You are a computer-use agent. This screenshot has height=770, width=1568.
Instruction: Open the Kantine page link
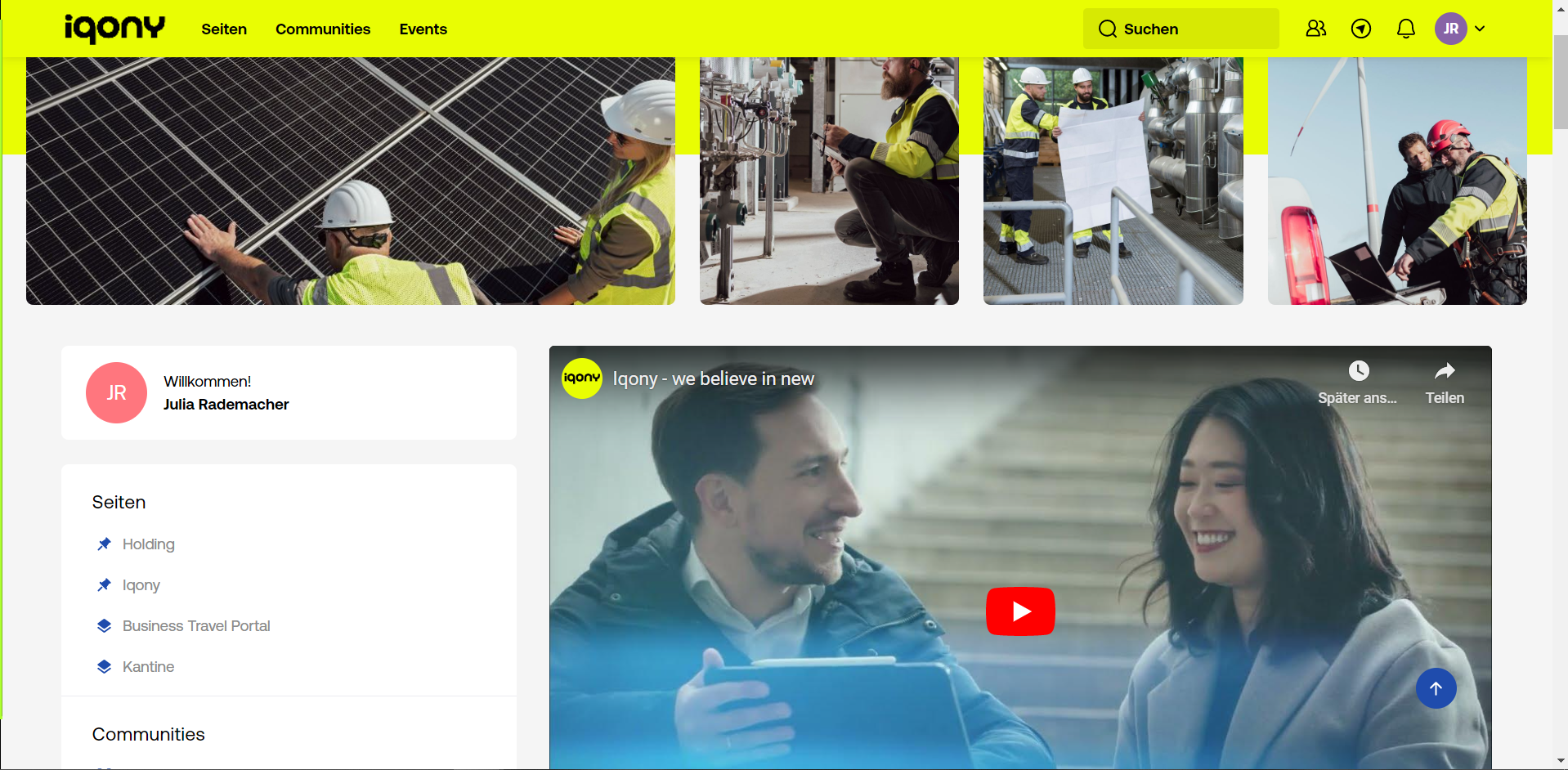tap(148, 667)
